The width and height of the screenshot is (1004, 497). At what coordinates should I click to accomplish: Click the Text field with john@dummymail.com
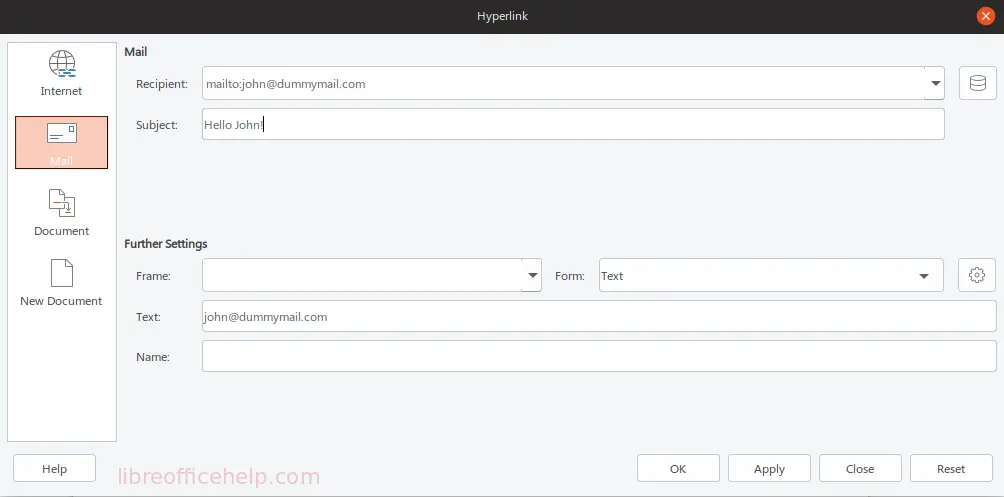click(598, 316)
